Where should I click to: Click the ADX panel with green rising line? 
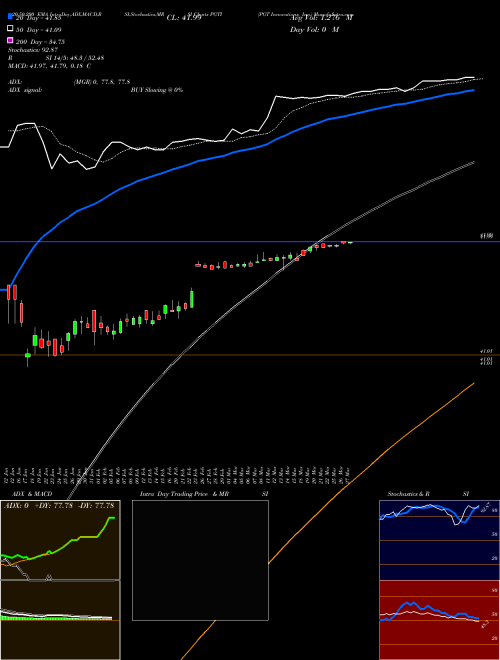click(60, 540)
